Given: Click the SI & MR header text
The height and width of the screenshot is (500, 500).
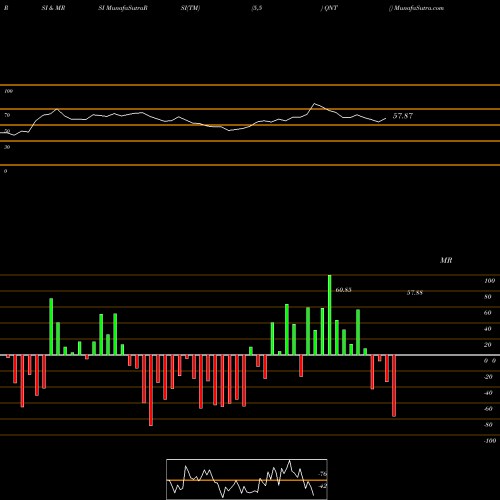Looking at the screenshot, I should [53, 8].
